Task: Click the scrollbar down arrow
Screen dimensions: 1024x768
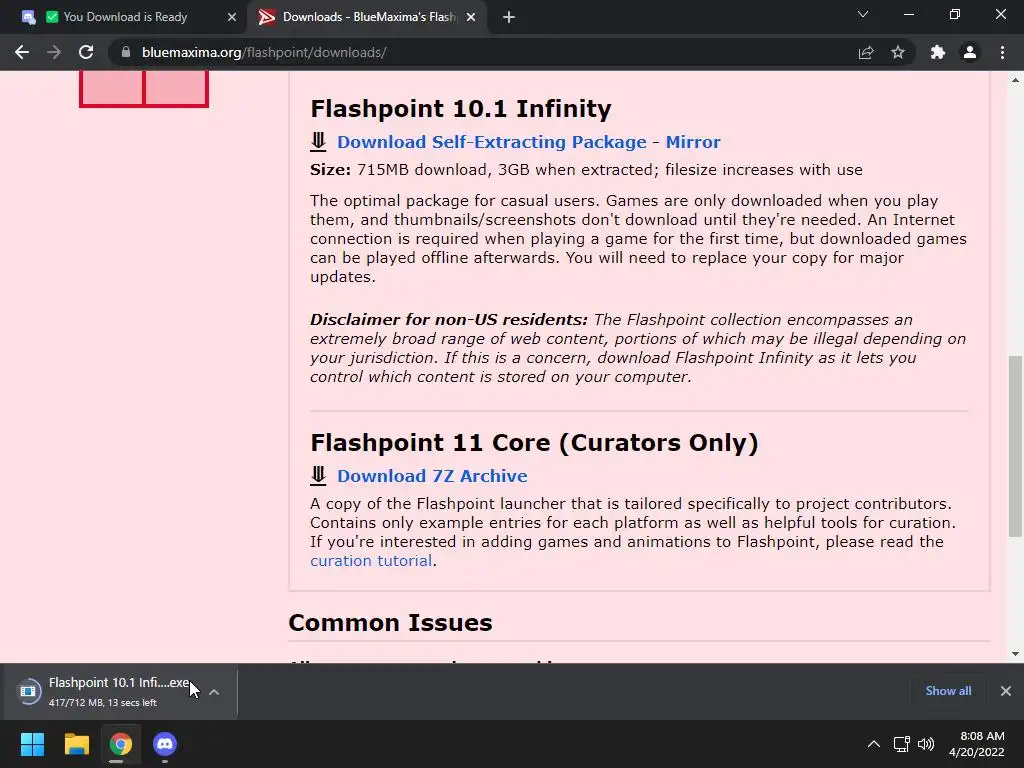Action: click(x=1015, y=654)
